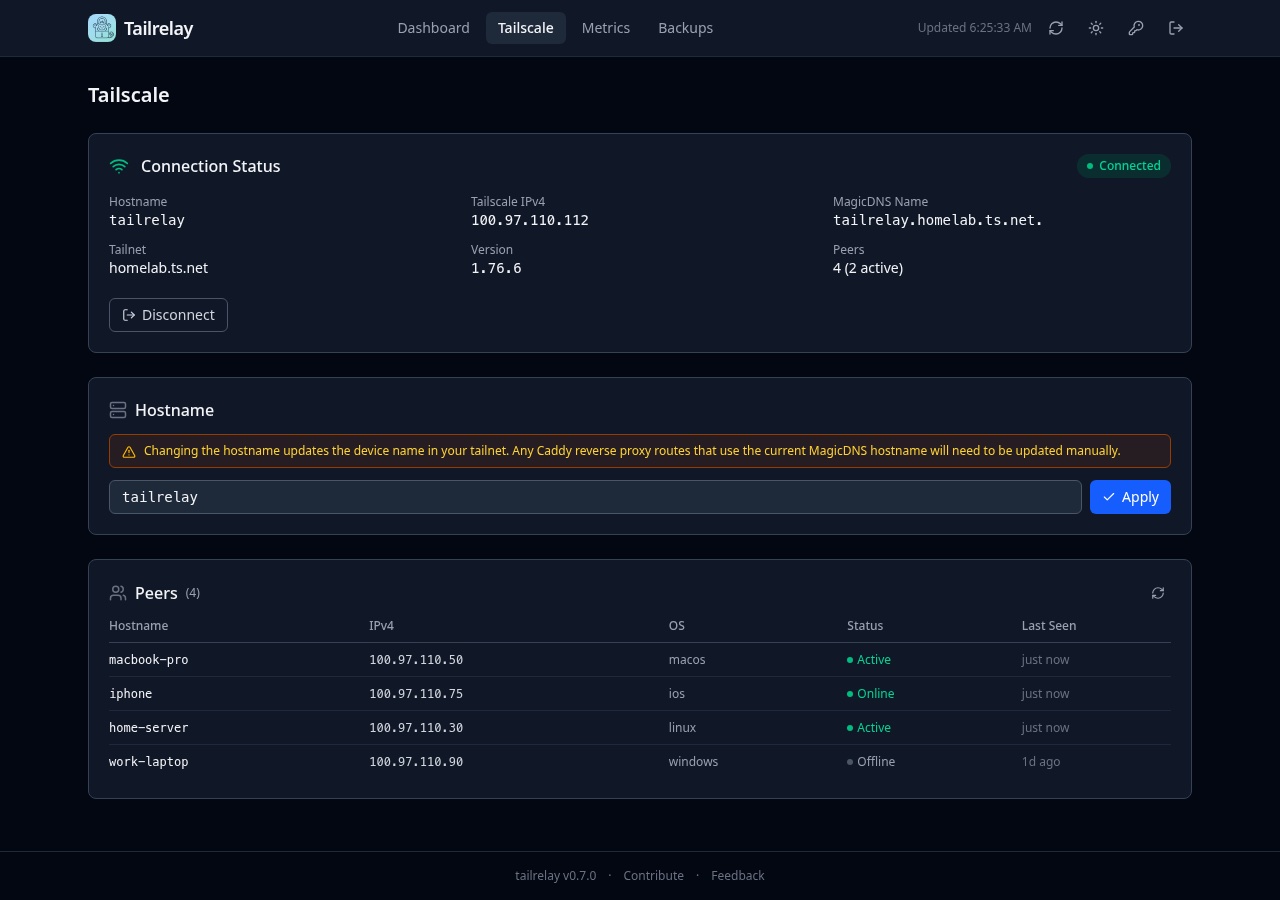Refresh the Peers list
The image size is (1280, 900).
(1158, 593)
